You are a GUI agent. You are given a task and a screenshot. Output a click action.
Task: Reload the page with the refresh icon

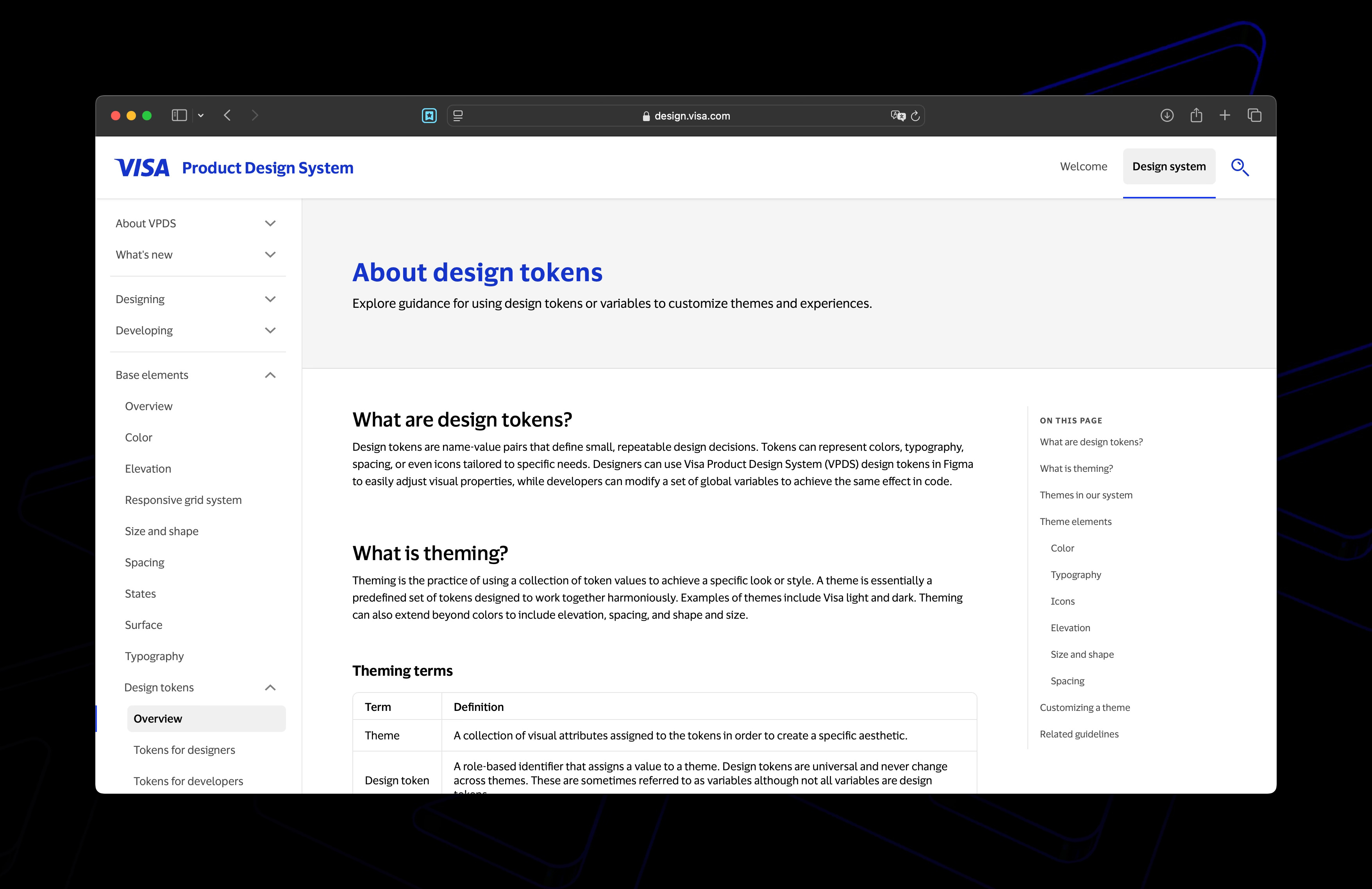[x=915, y=116]
